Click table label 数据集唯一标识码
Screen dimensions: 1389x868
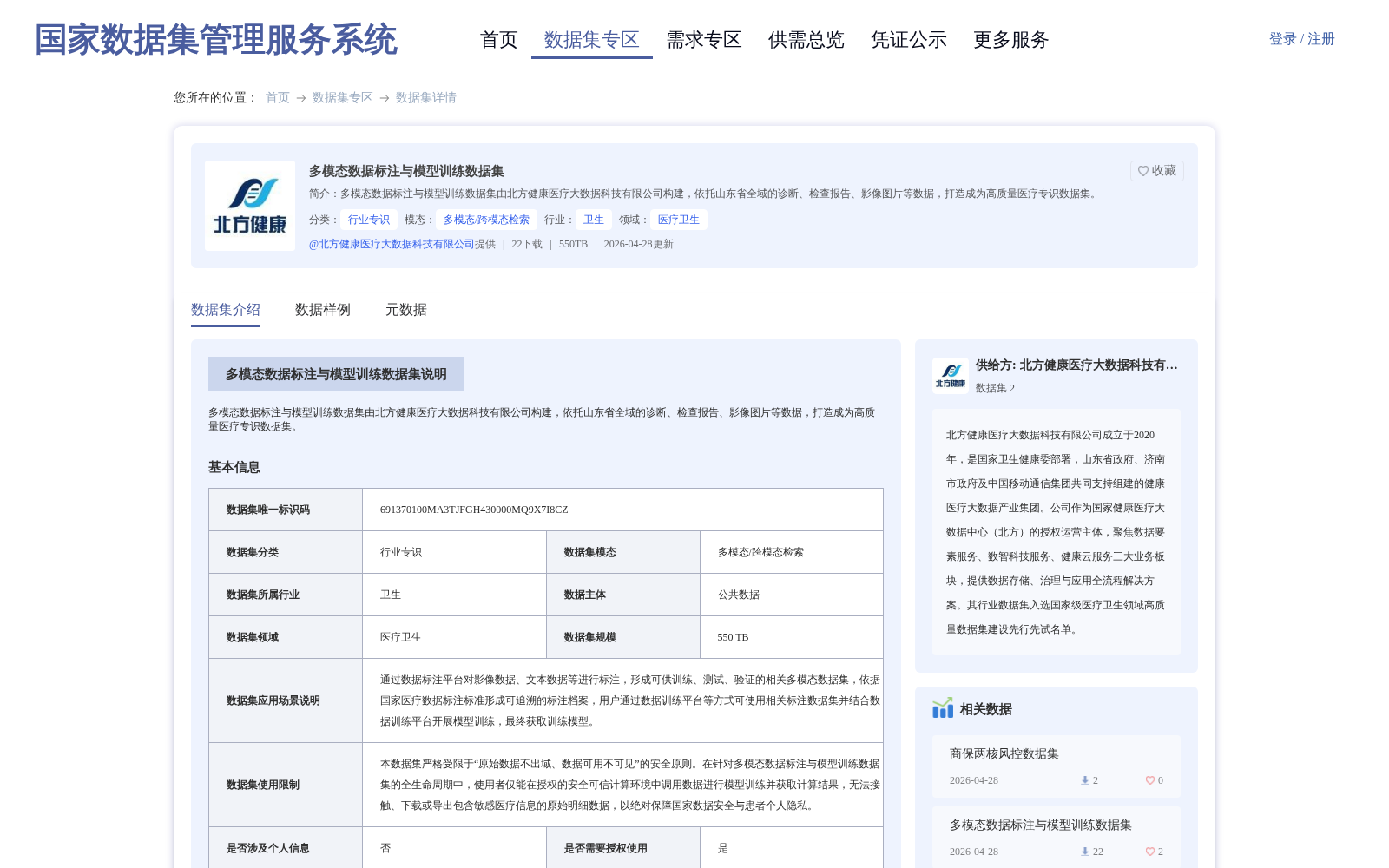click(268, 510)
